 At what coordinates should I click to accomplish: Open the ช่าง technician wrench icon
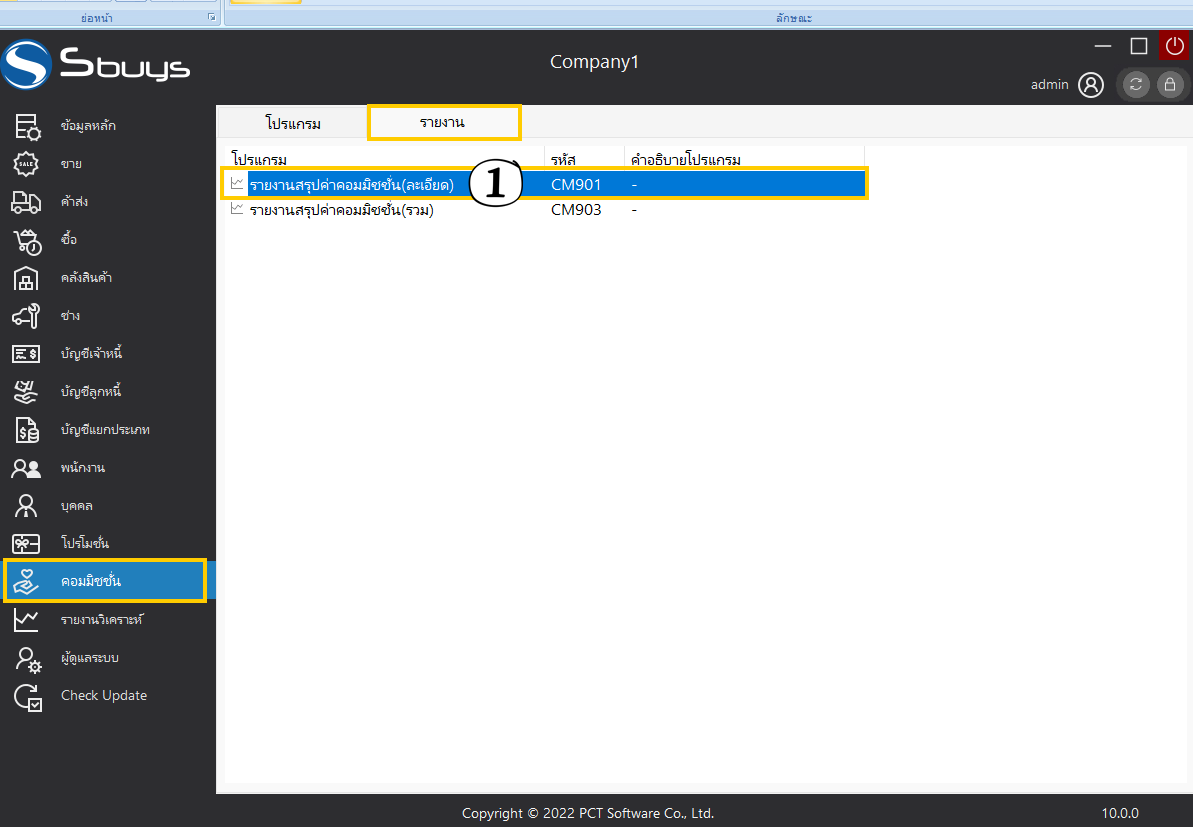[26, 316]
